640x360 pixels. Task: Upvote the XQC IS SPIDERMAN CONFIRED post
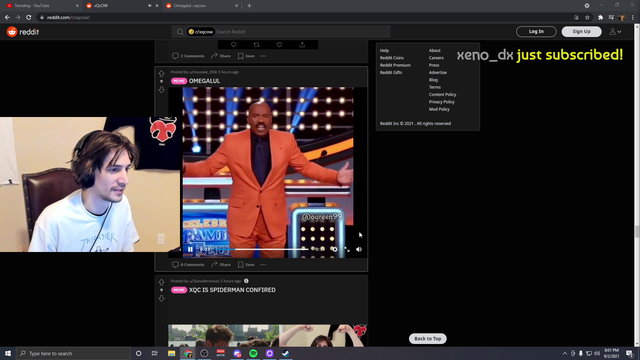(x=161, y=282)
